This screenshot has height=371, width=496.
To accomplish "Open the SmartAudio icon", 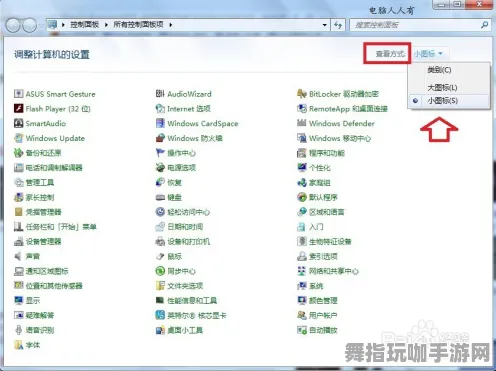I will pyautogui.click(x=18, y=123).
